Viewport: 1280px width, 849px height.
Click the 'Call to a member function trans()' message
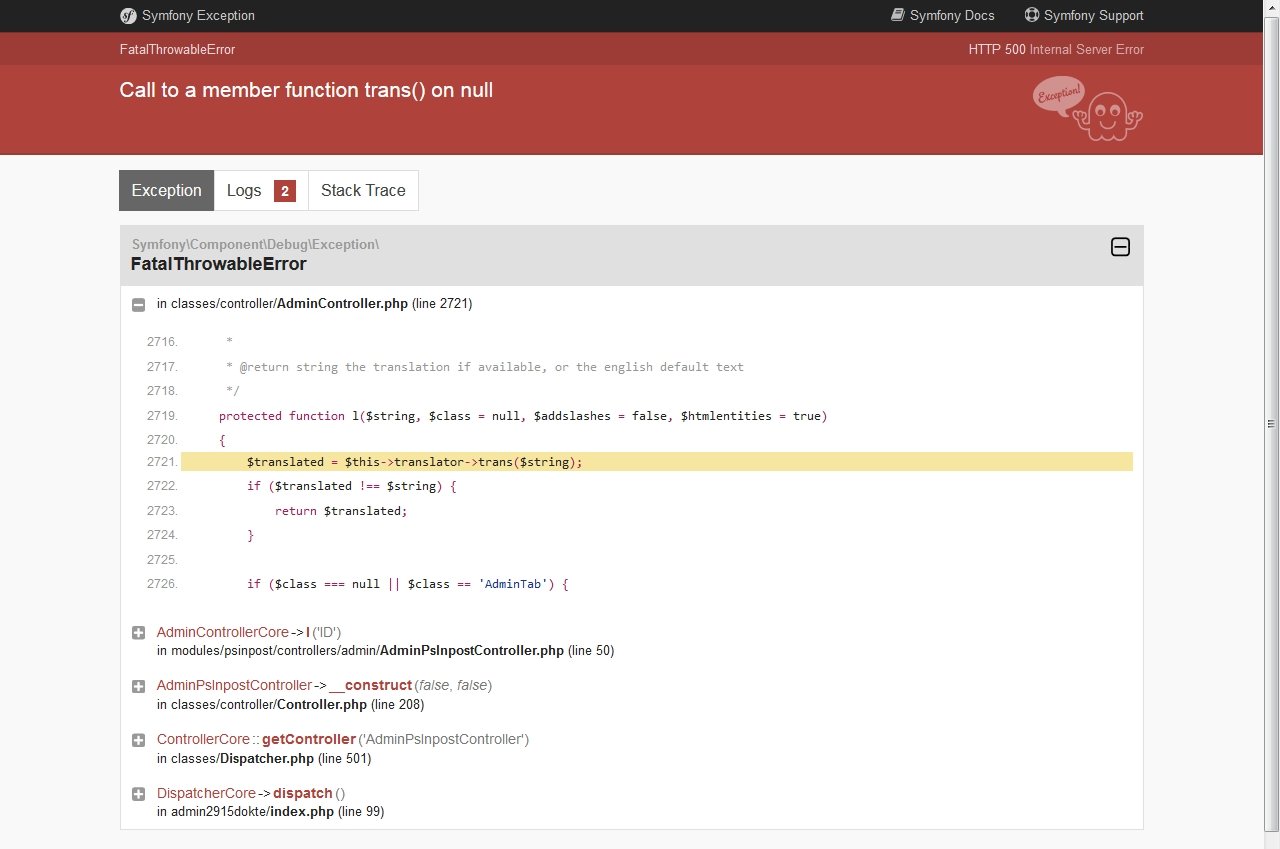coord(306,90)
